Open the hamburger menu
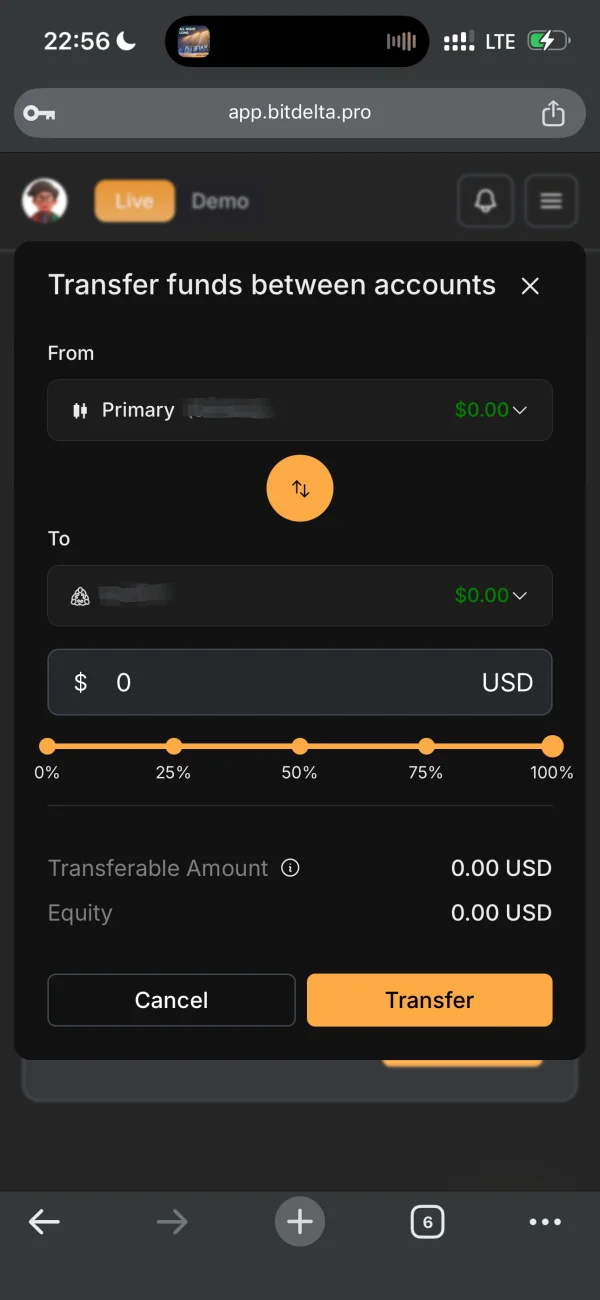Screen dimensions: 600x1300 550,201
